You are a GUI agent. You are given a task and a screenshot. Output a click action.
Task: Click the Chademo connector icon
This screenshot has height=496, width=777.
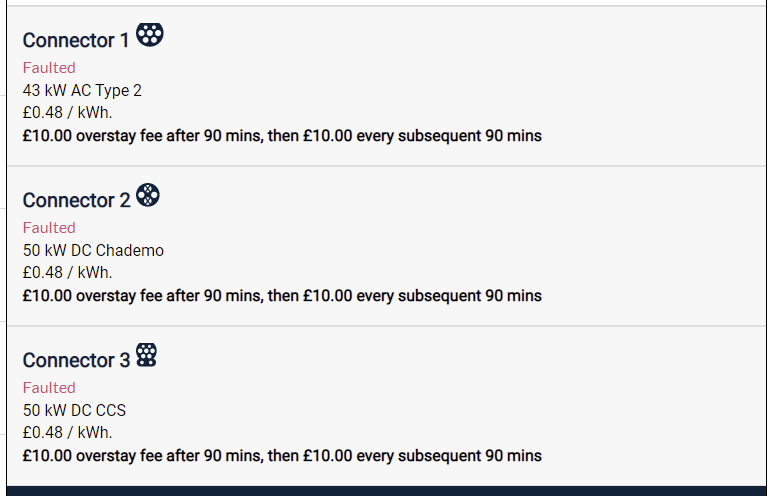148,195
